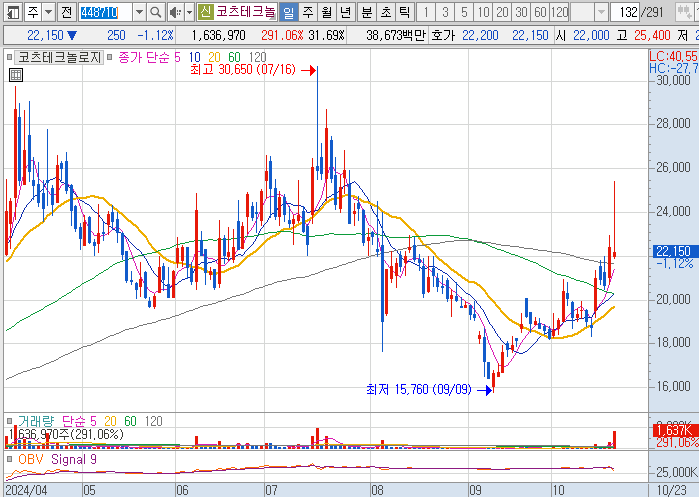
Task: Select interval 30 button
Action: 521,12
